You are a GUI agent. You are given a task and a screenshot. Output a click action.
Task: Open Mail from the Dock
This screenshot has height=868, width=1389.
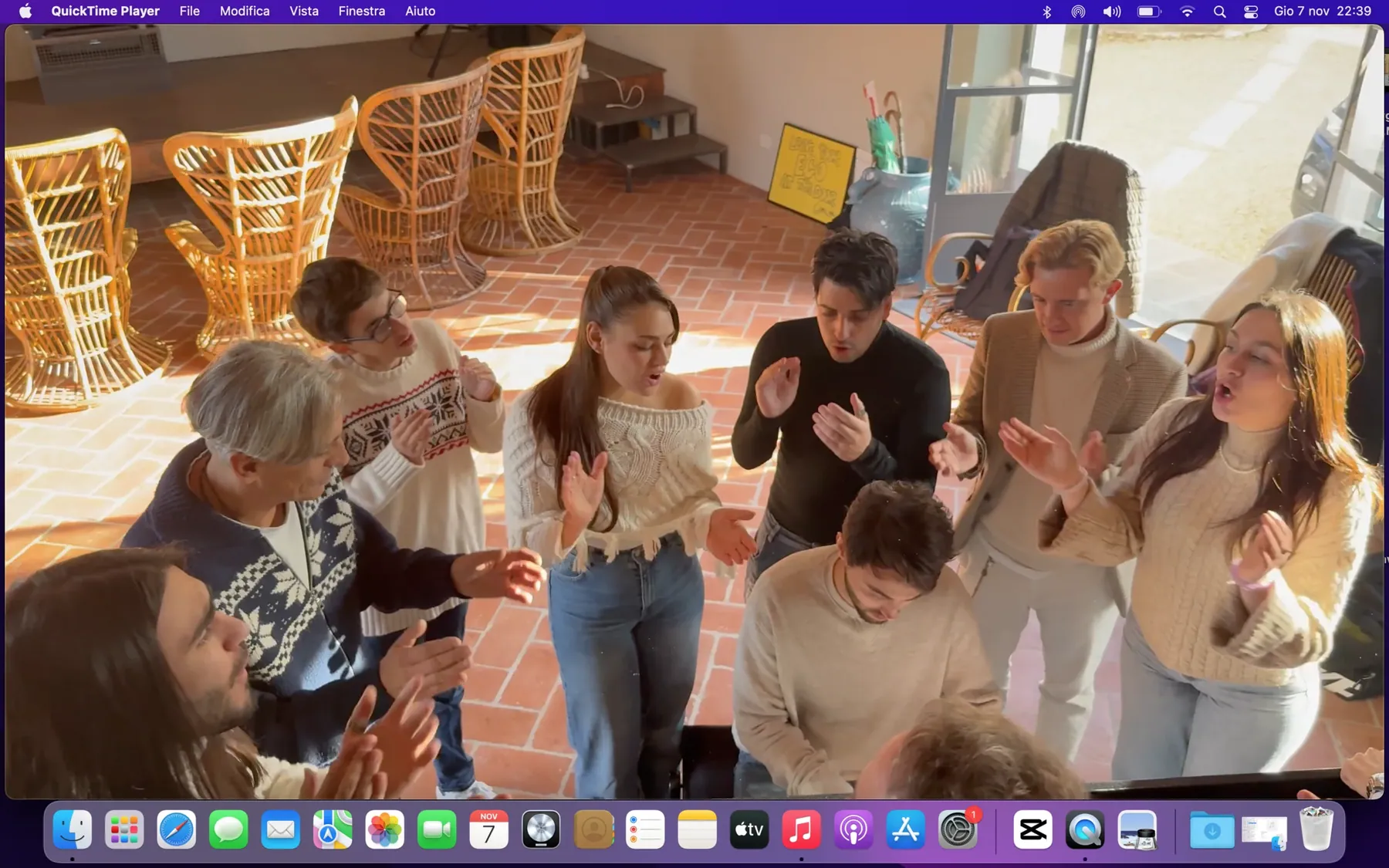[x=281, y=830]
